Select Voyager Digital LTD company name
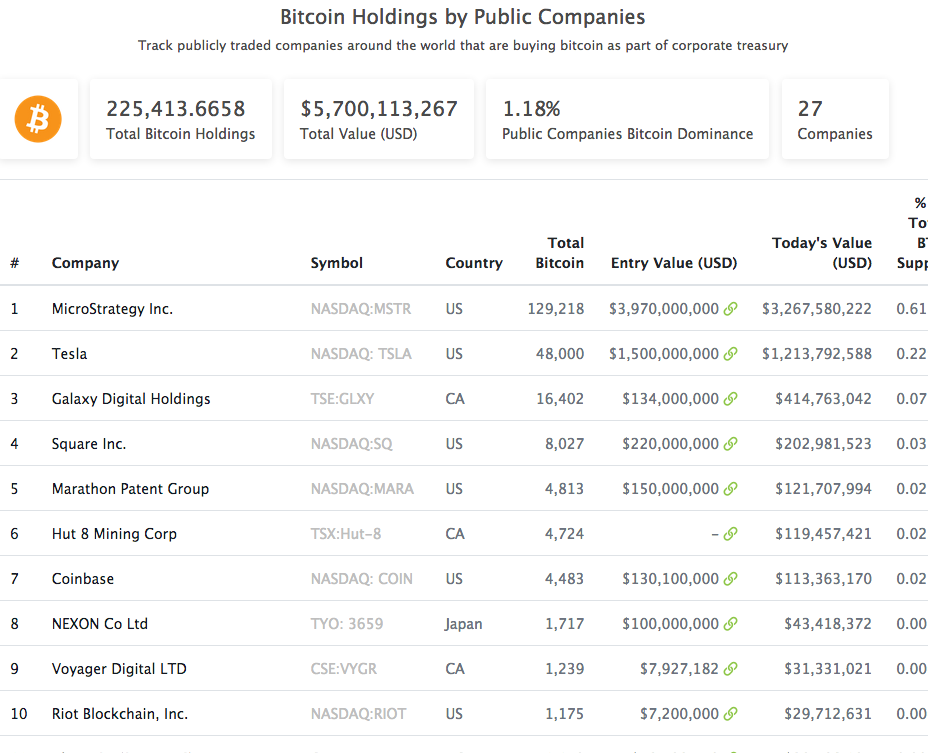The image size is (940, 753). pyautogui.click(x=119, y=668)
